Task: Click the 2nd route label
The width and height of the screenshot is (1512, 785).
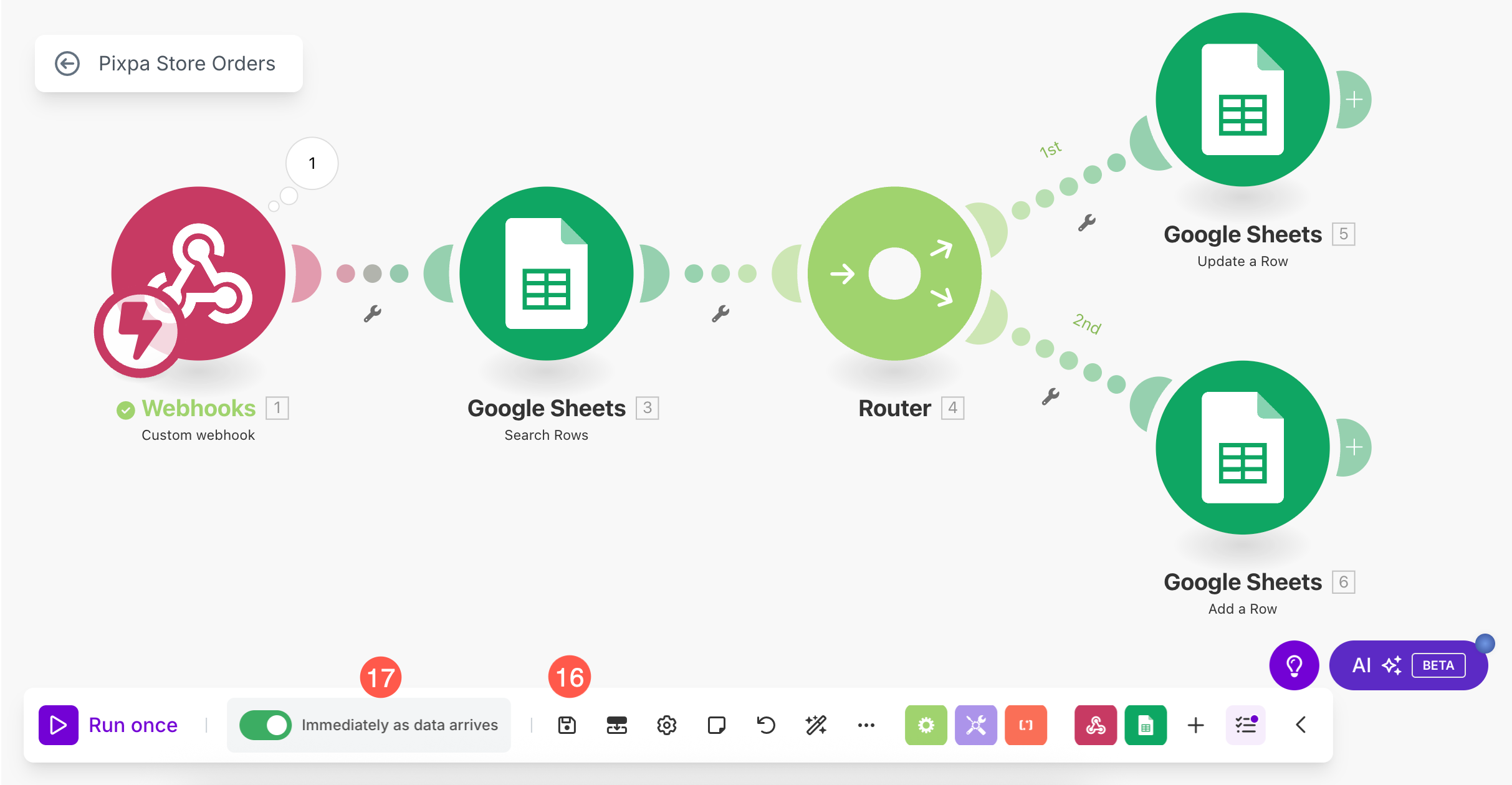Action: pyautogui.click(x=1087, y=324)
